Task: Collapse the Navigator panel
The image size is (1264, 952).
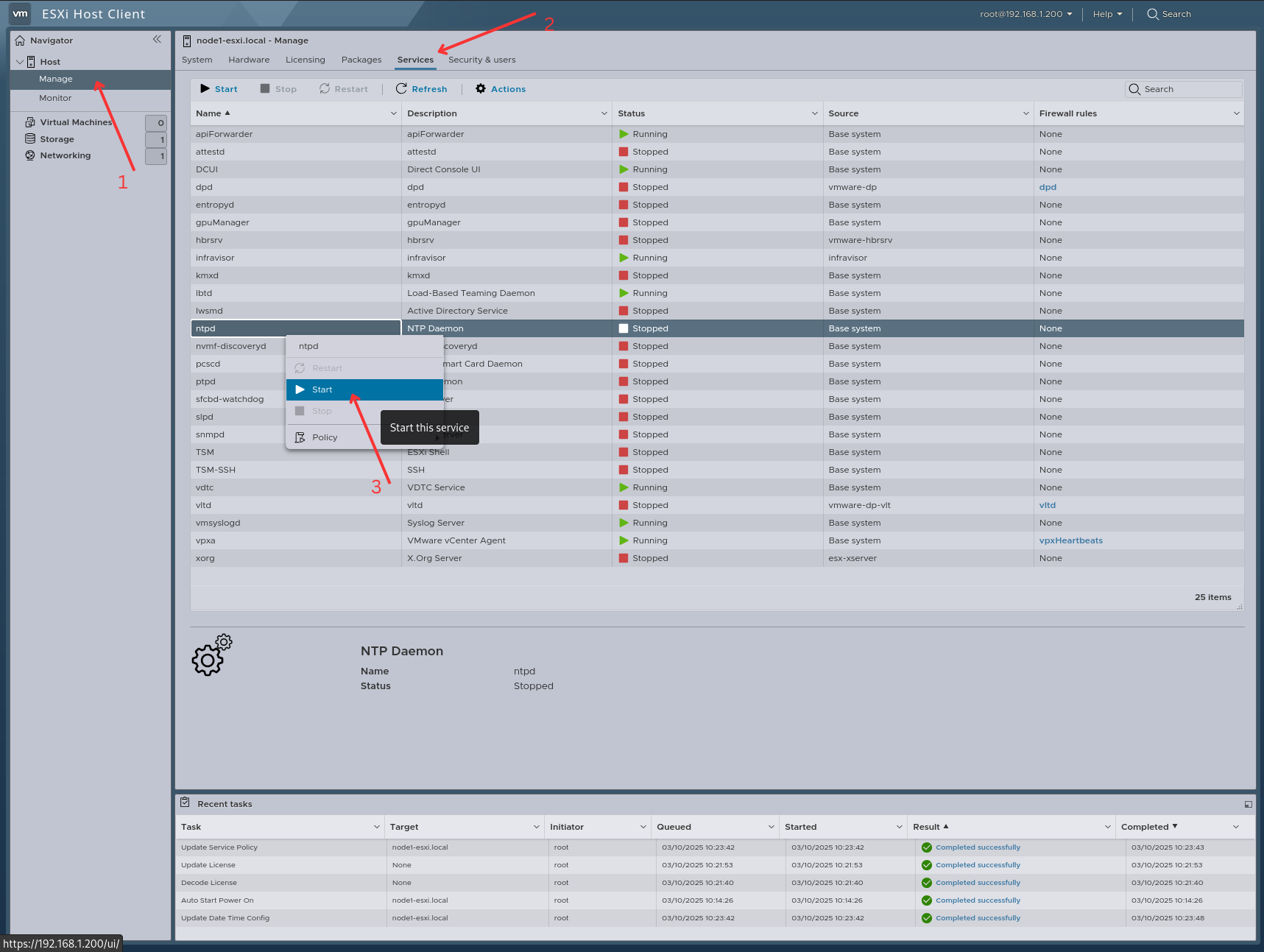Action: 157,39
